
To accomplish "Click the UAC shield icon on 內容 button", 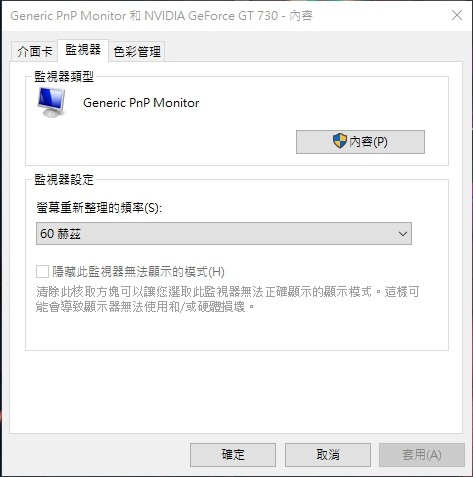I will pos(340,141).
